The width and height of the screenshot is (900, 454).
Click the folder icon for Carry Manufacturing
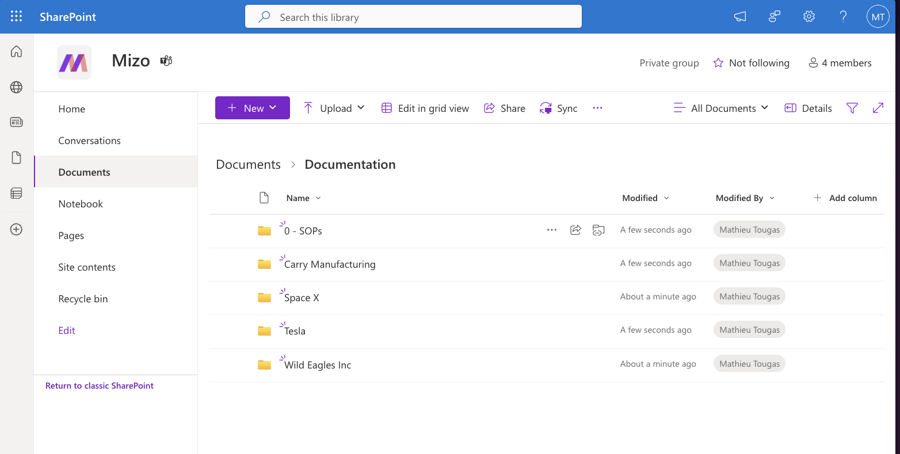(264, 264)
